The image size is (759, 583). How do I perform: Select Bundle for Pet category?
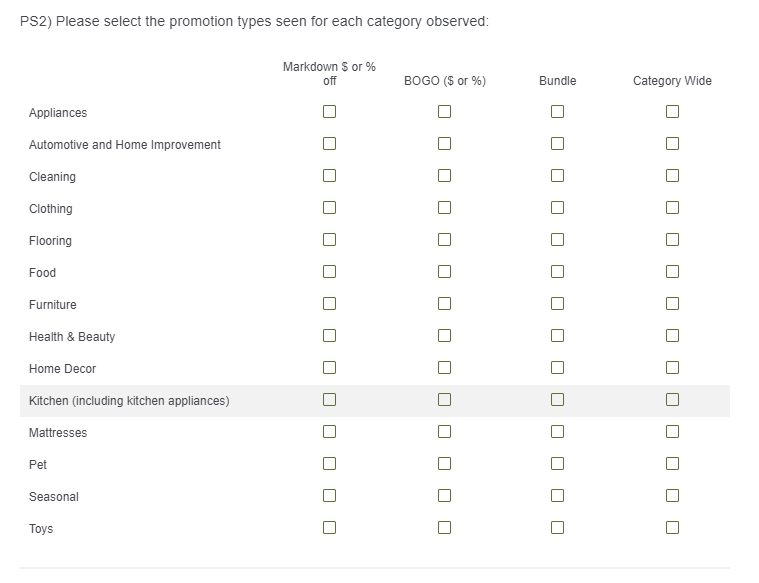tap(557, 464)
